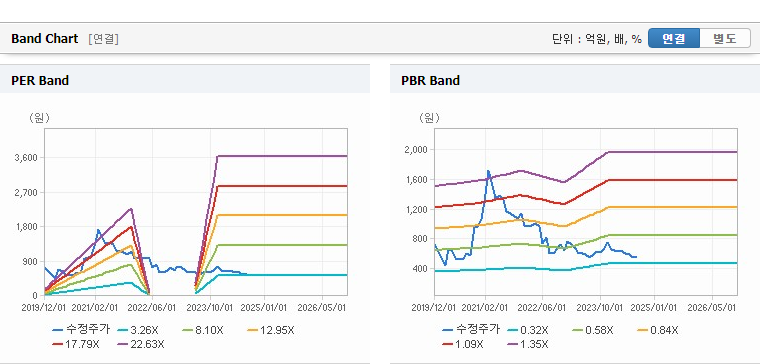
Task: Click 2023/10/01 x-axis date in PER chart
Action: click(x=210, y=308)
